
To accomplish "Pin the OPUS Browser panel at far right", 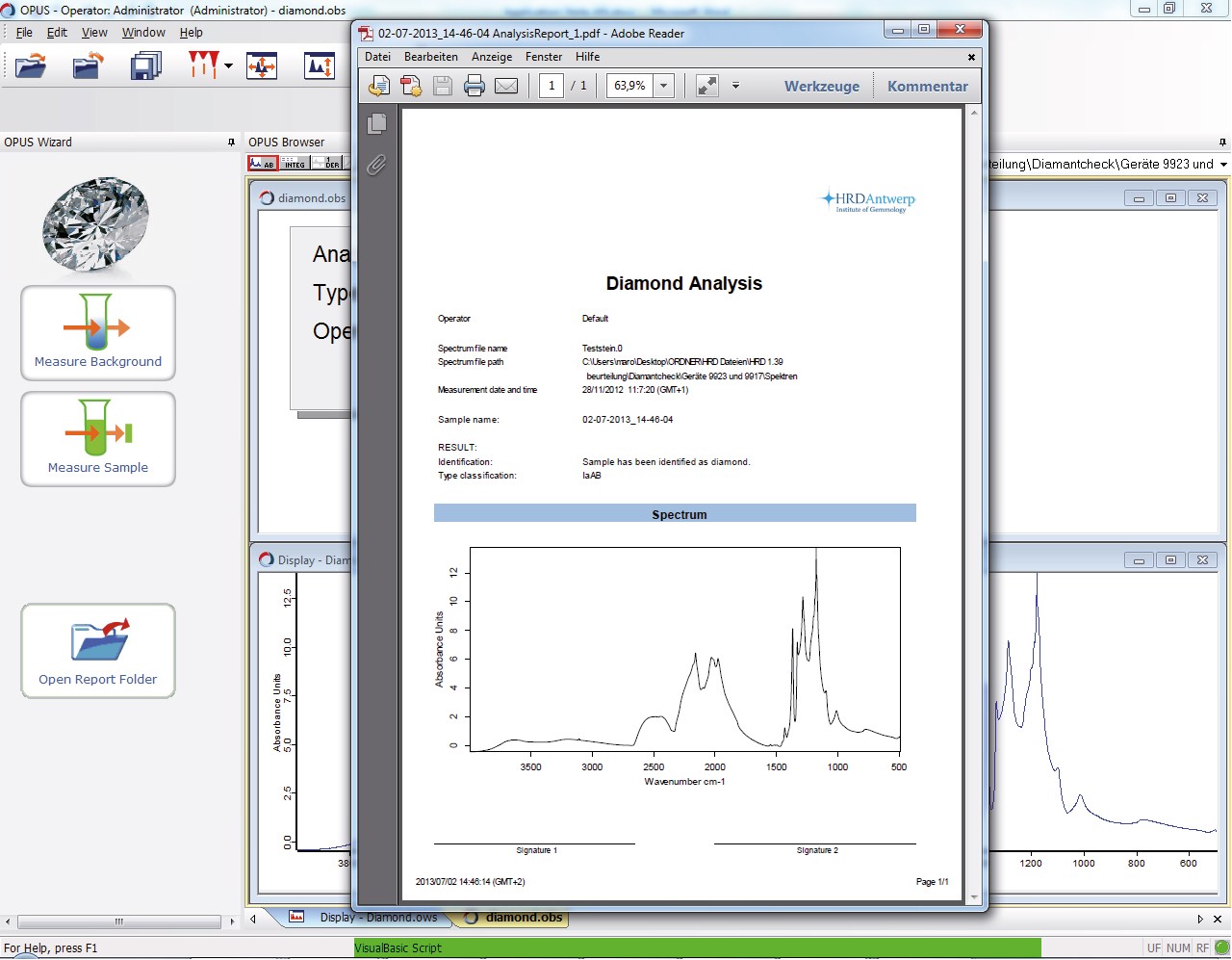I will [x=1223, y=143].
